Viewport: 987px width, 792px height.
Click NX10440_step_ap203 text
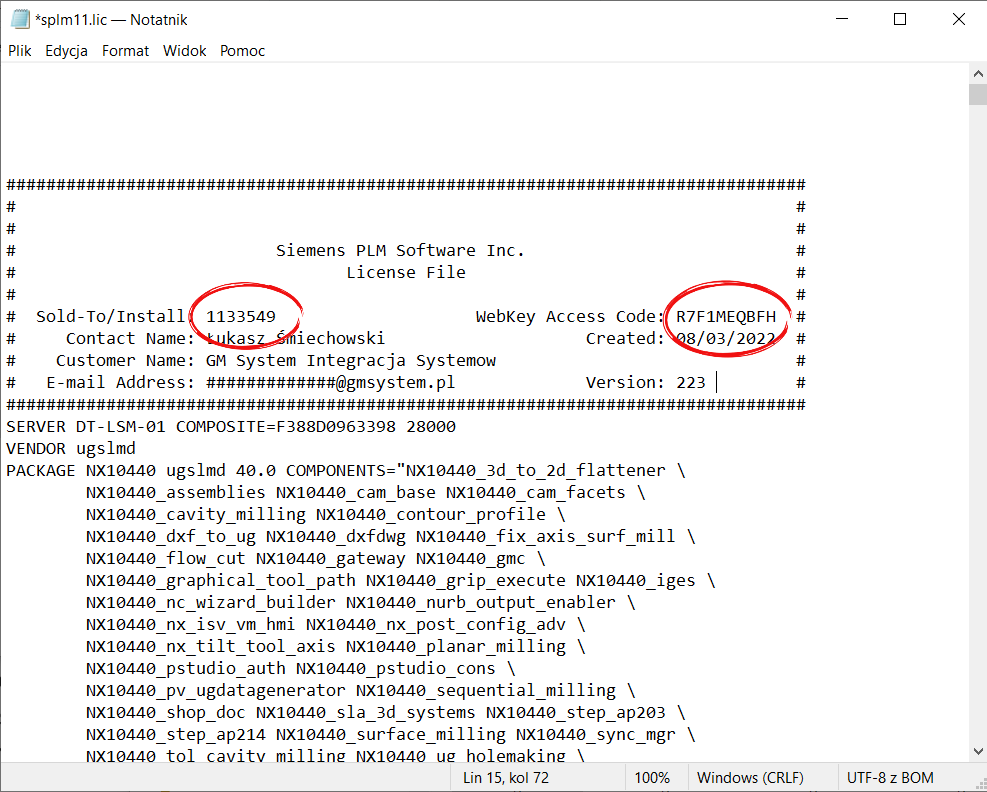pyautogui.click(x=576, y=713)
